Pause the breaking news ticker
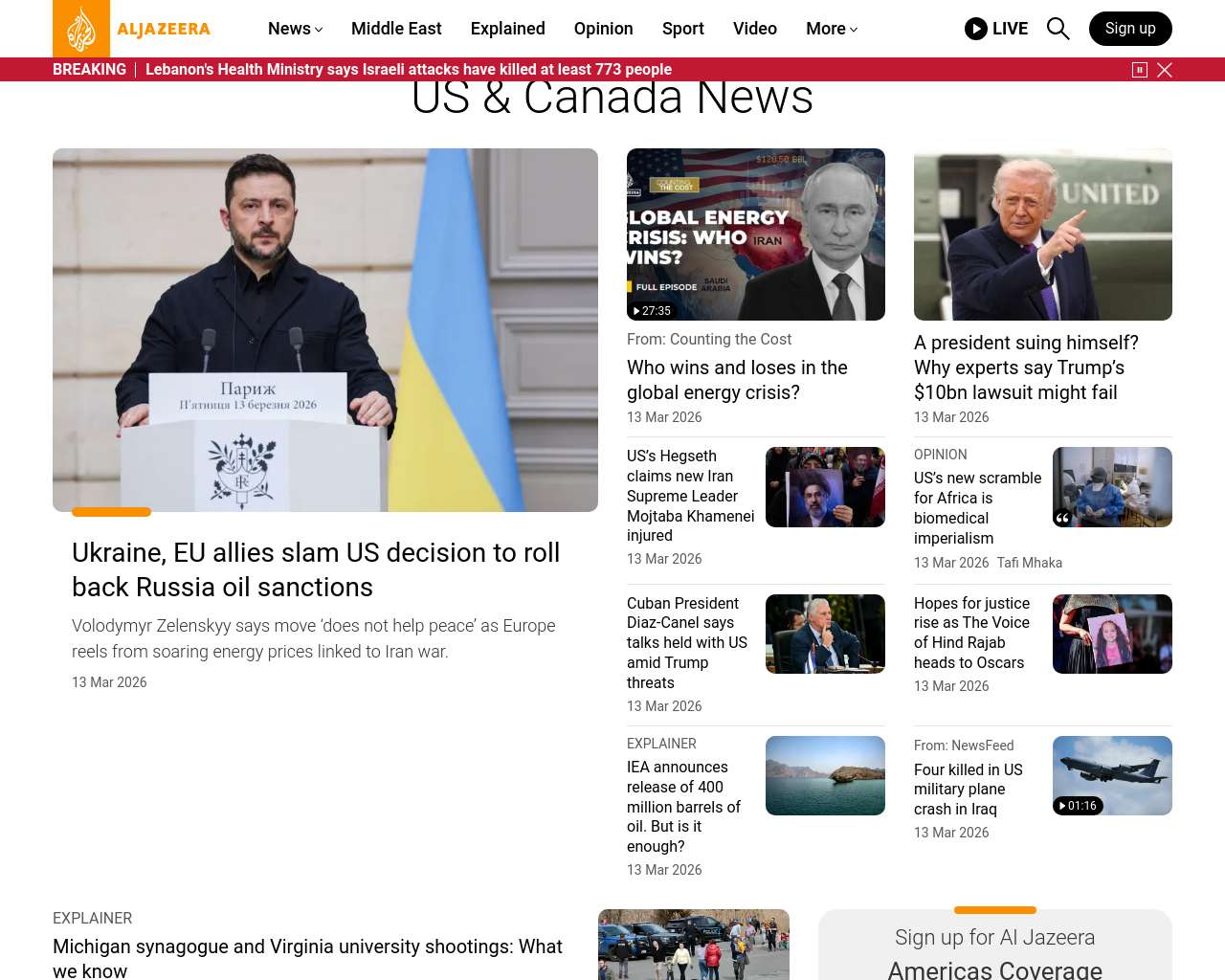 [1139, 70]
